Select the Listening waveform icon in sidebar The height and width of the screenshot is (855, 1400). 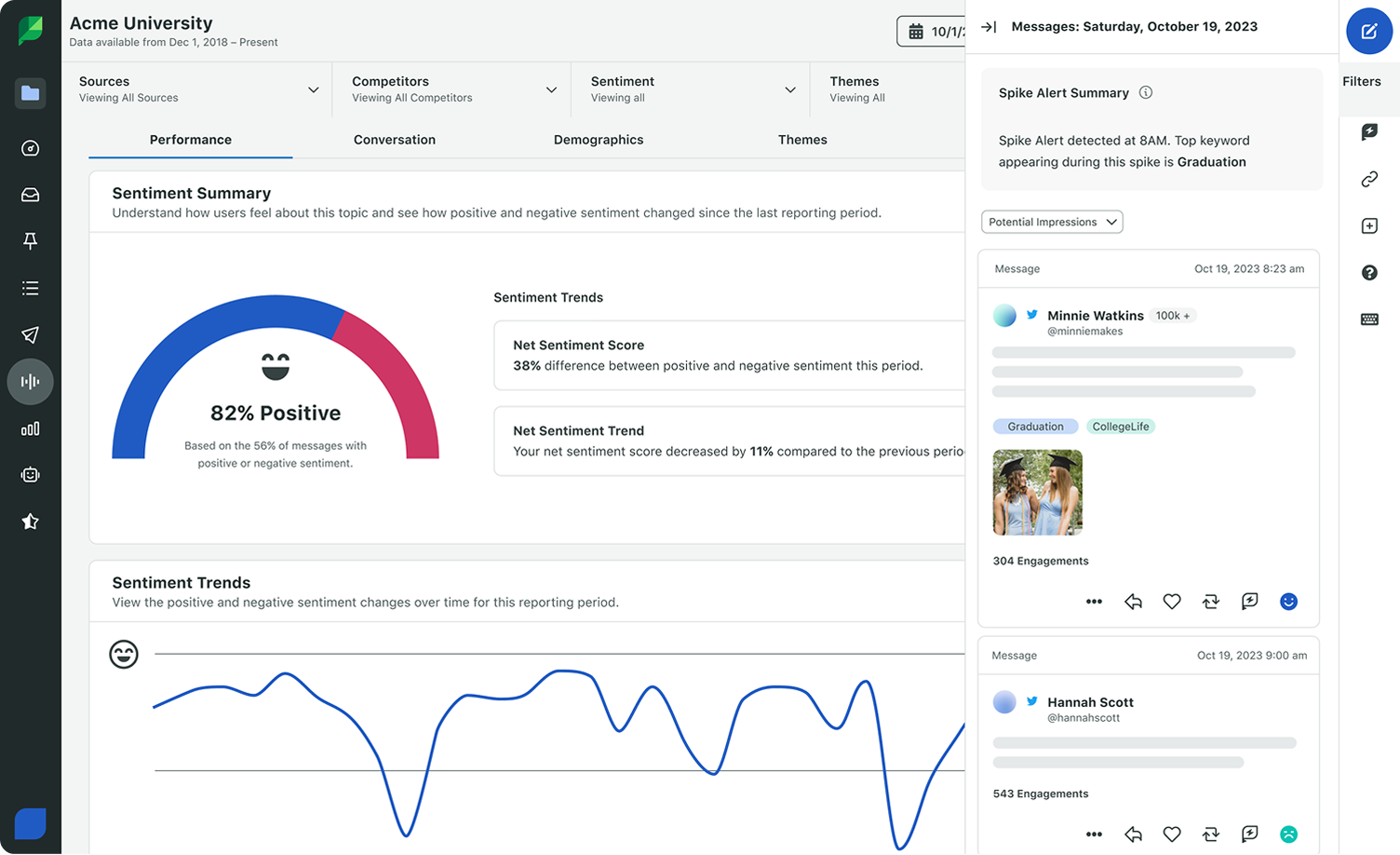pos(31,382)
